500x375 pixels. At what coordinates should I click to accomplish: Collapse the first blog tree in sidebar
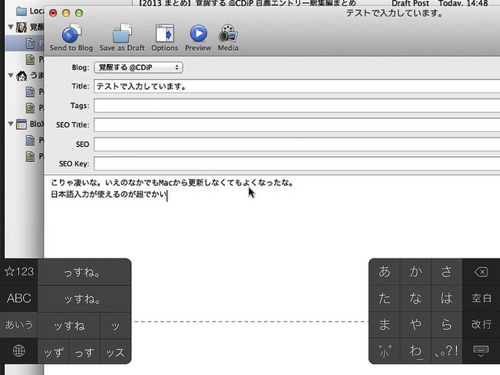pos(11,27)
